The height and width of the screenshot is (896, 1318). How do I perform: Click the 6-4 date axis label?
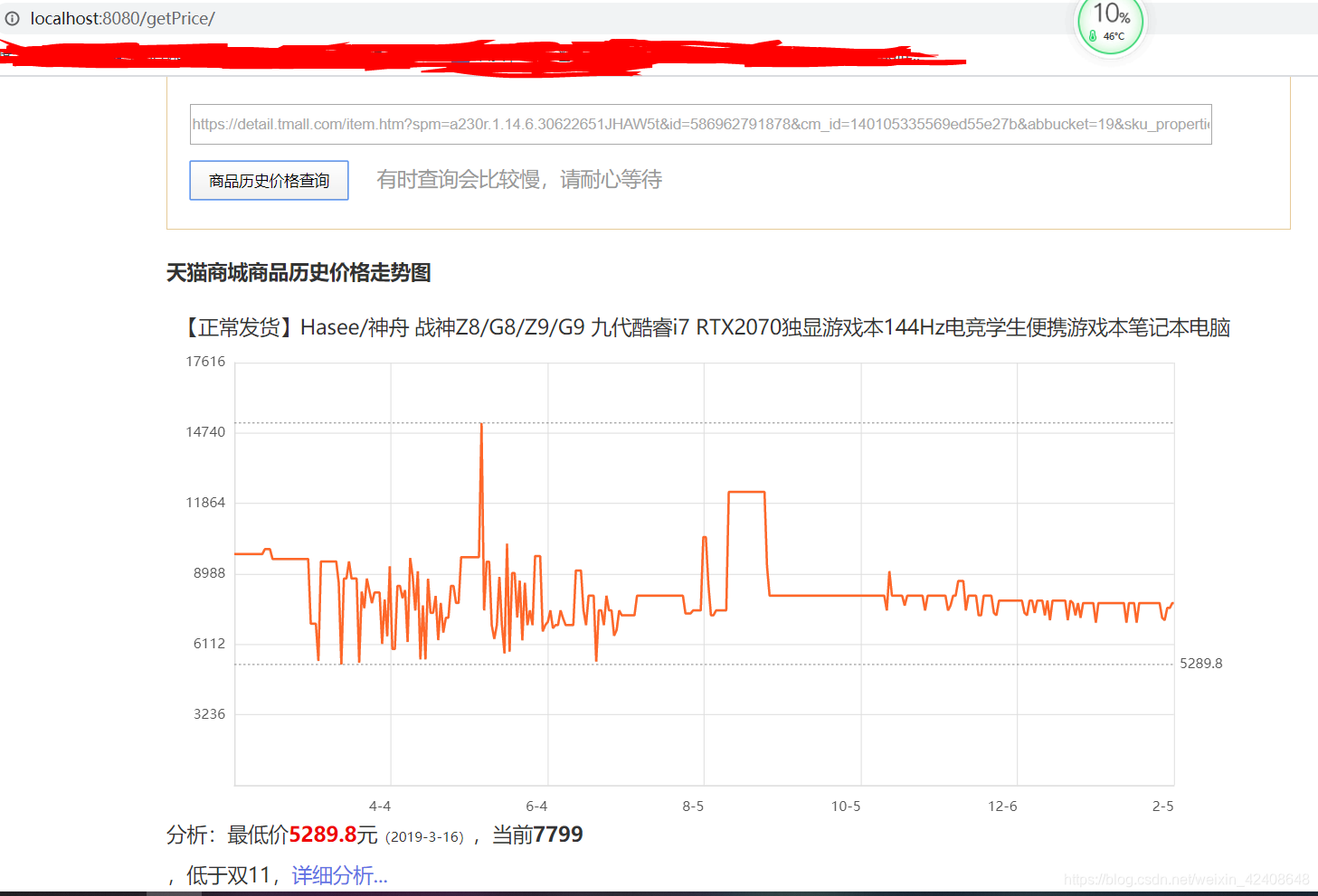pos(536,806)
